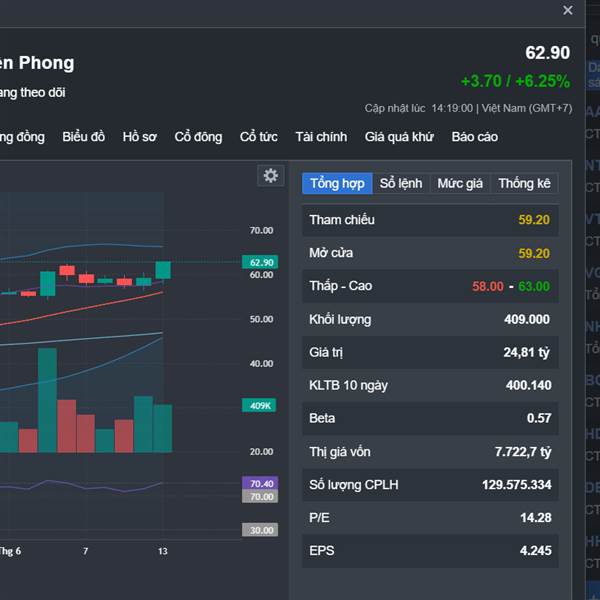Switch to the Thống kê tab
Screen dimensions: 600x600
(524, 183)
